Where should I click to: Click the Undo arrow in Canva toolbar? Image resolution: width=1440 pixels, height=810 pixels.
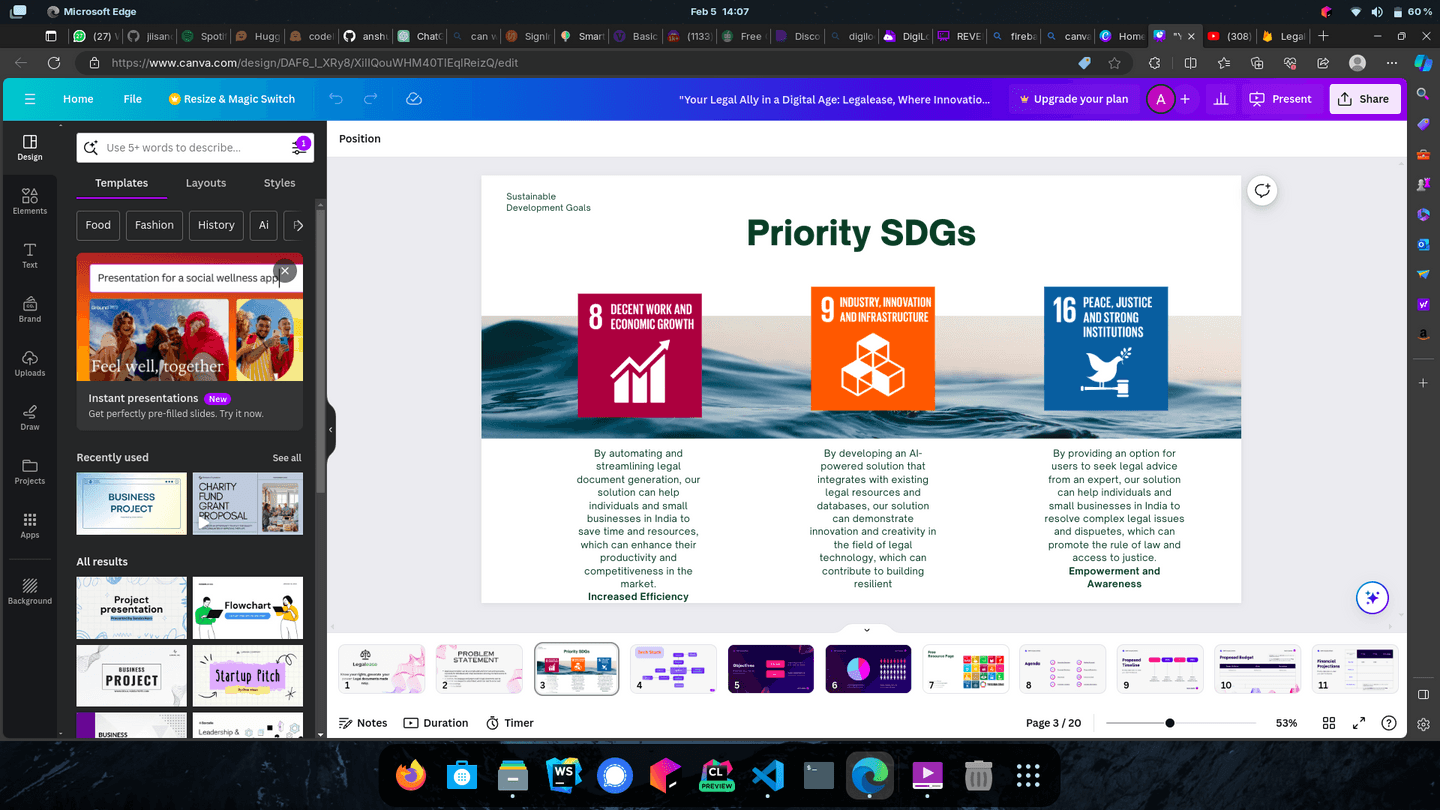(336, 99)
